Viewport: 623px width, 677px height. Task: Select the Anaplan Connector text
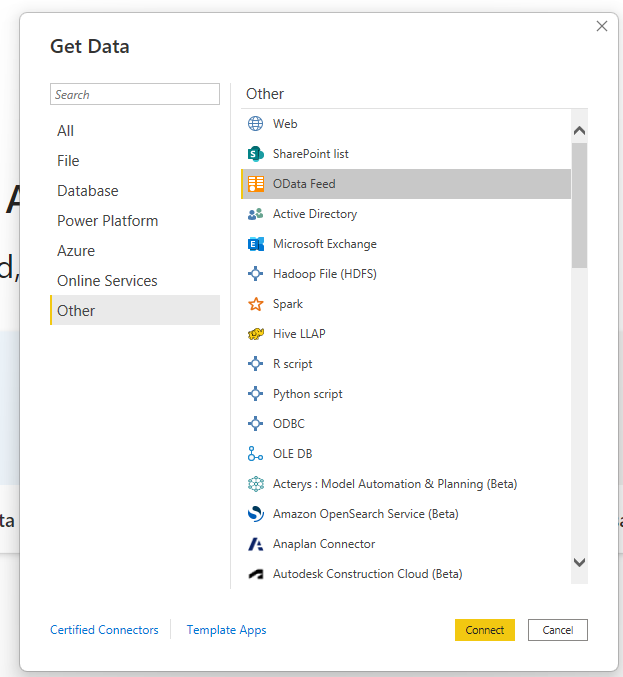click(324, 544)
